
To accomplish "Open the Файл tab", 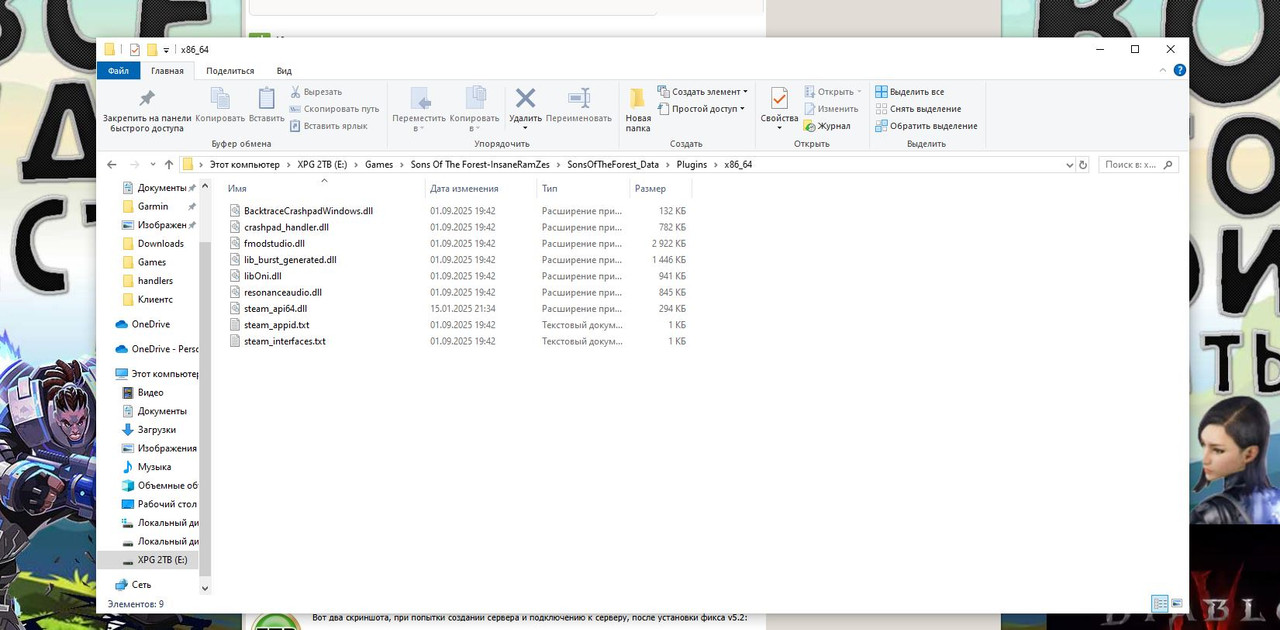I will (118, 71).
